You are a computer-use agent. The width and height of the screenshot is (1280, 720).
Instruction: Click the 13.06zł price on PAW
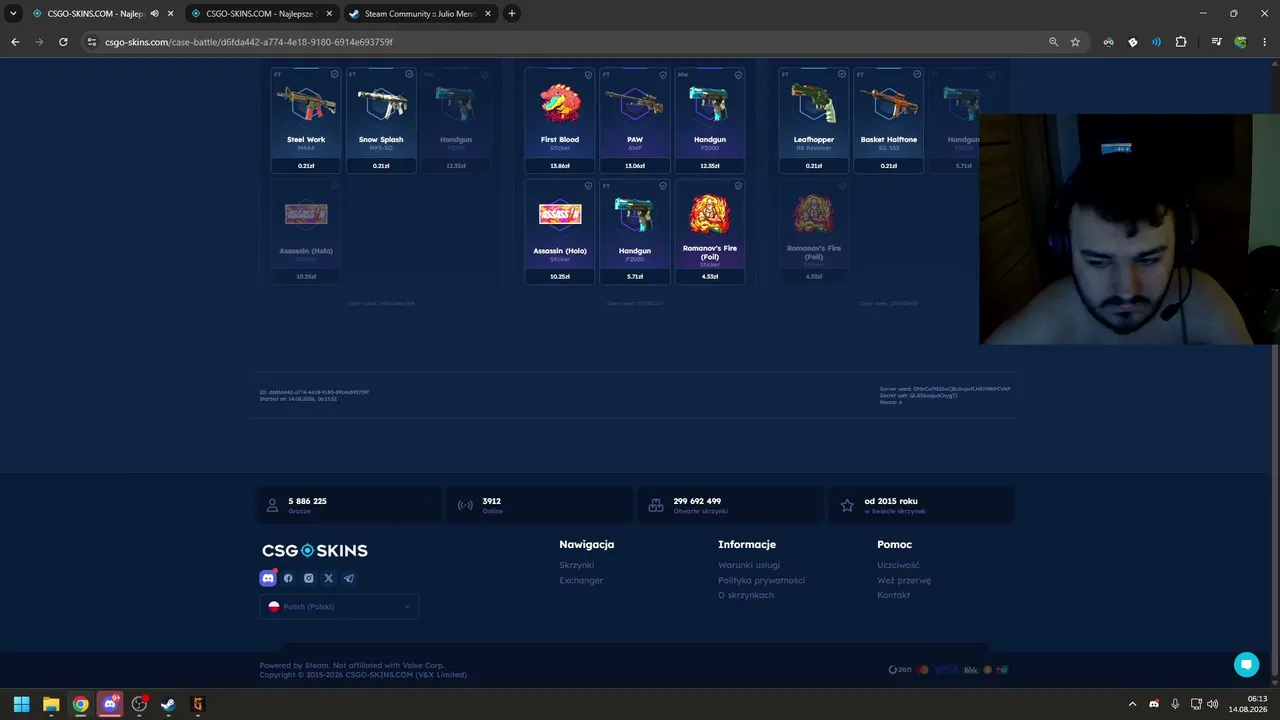click(x=635, y=166)
